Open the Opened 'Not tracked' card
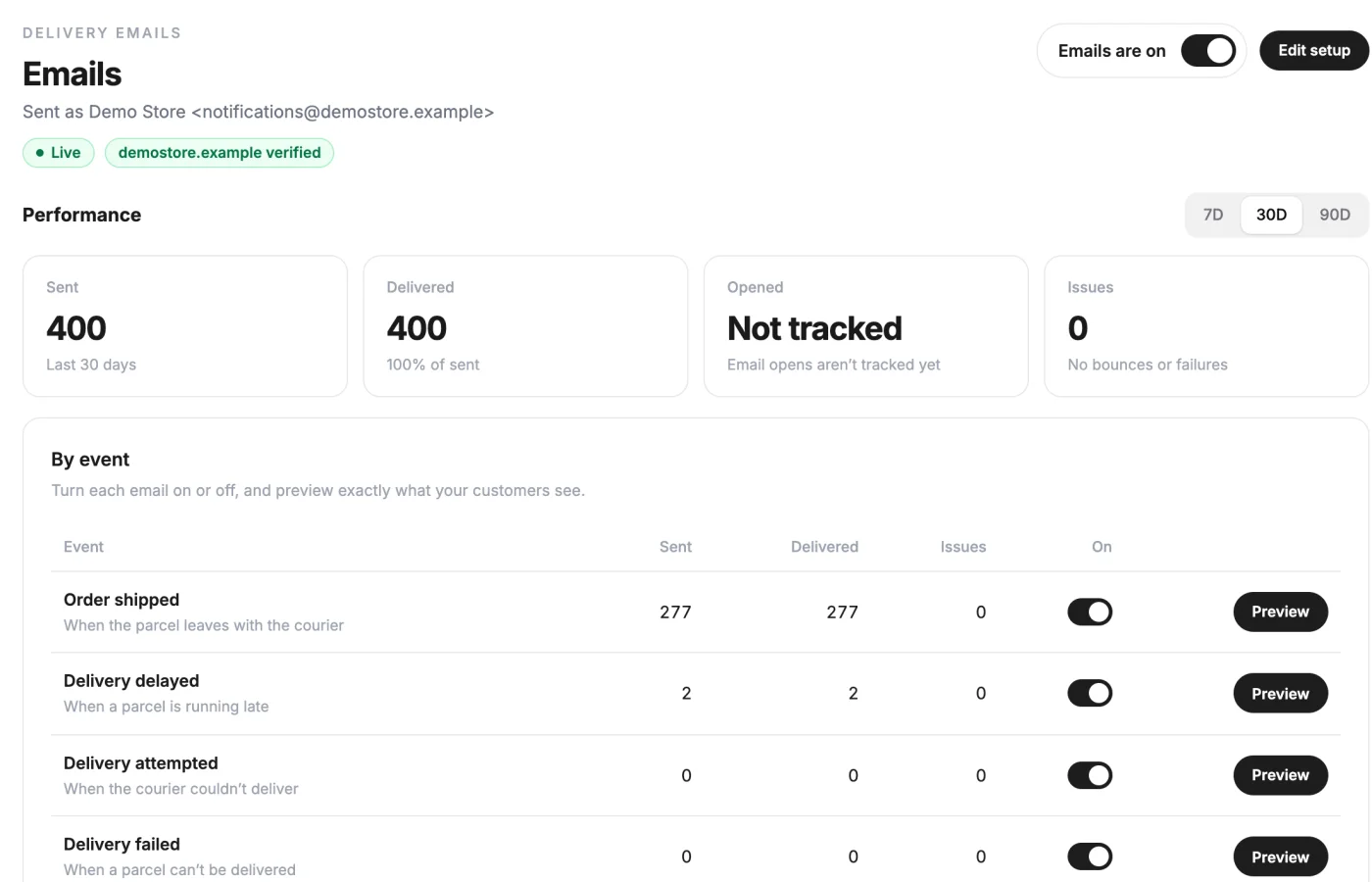The height and width of the screenshot is (882, 1372). click(866, 326)
